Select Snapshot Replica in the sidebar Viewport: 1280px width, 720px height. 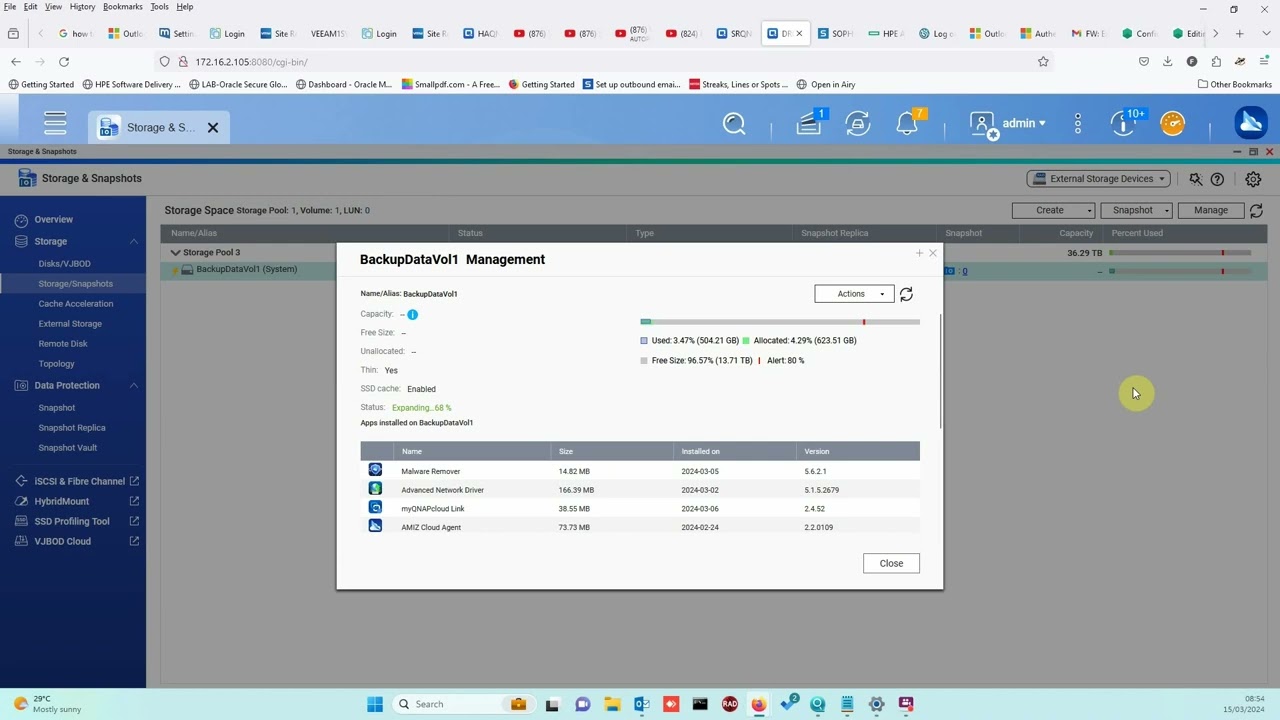(x=72, y=427)
